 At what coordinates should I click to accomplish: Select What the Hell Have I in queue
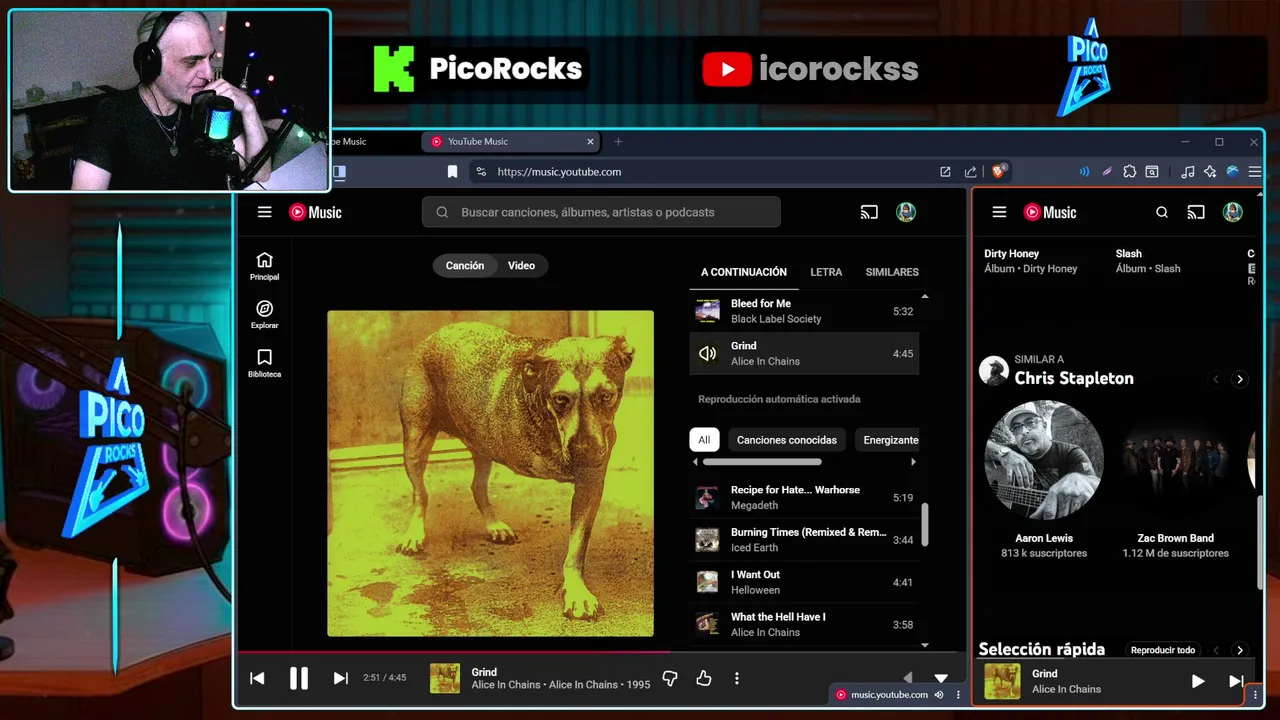tap(804, 624)
